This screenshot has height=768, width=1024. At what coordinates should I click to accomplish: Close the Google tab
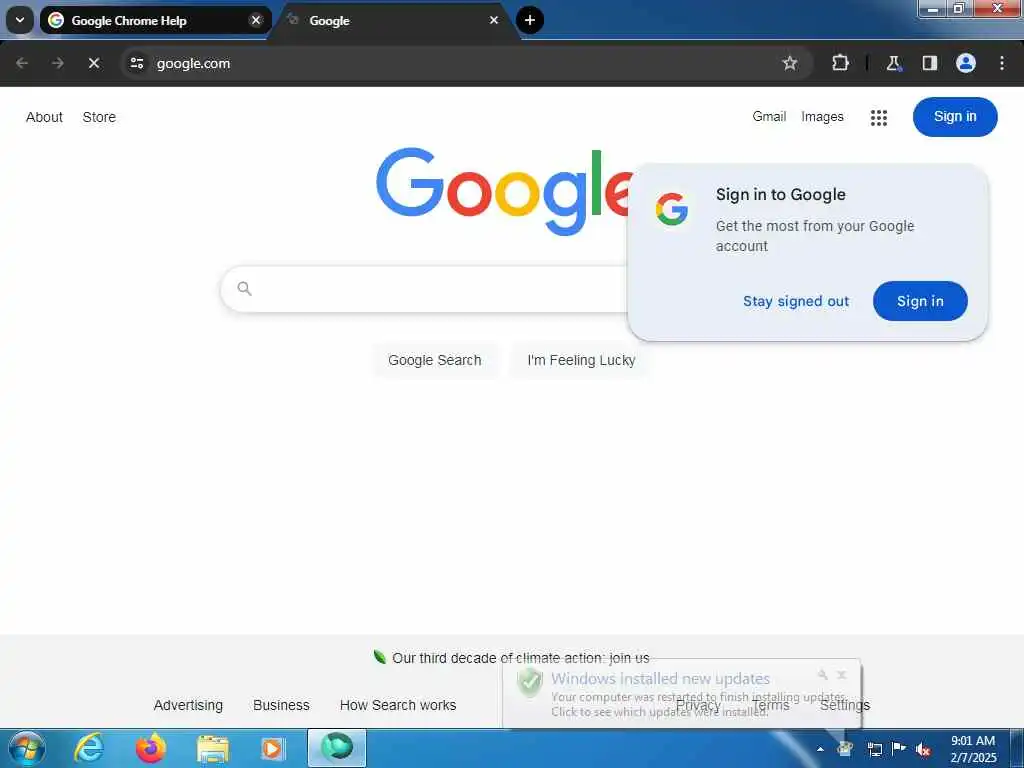pyautogui.click(x=494, y=20)
